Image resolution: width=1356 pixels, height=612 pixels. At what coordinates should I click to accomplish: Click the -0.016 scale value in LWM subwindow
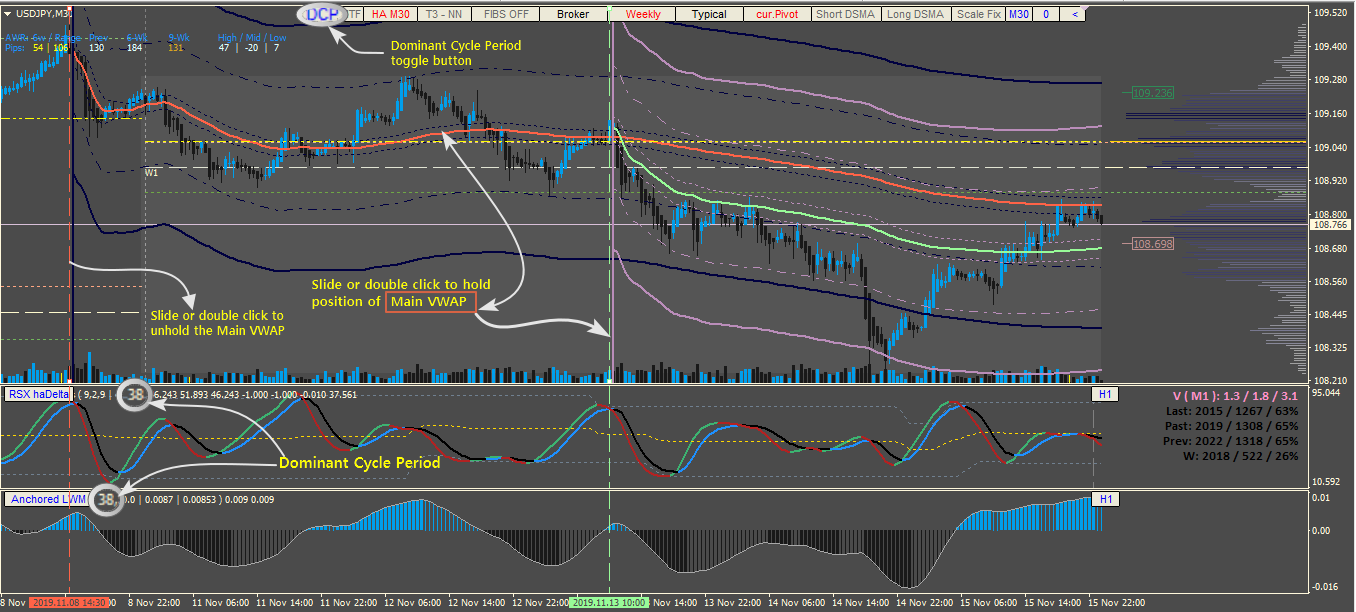click(1327, 586)
